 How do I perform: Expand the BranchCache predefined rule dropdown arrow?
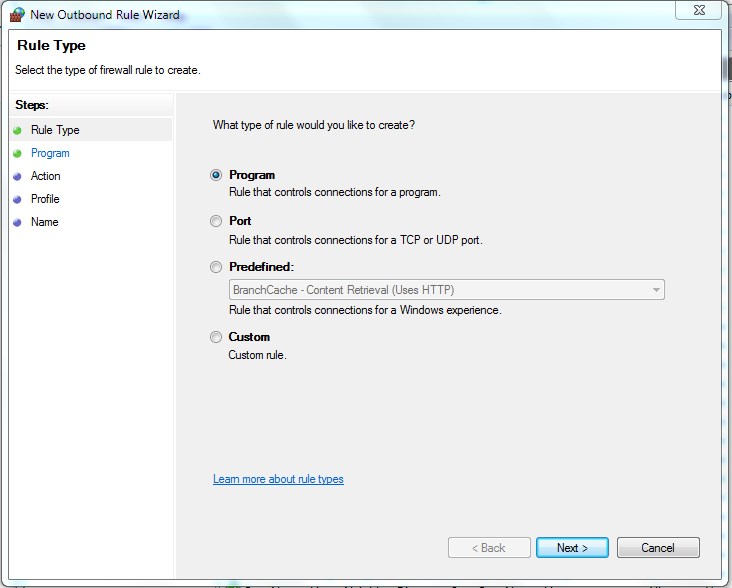pos(656,290)
